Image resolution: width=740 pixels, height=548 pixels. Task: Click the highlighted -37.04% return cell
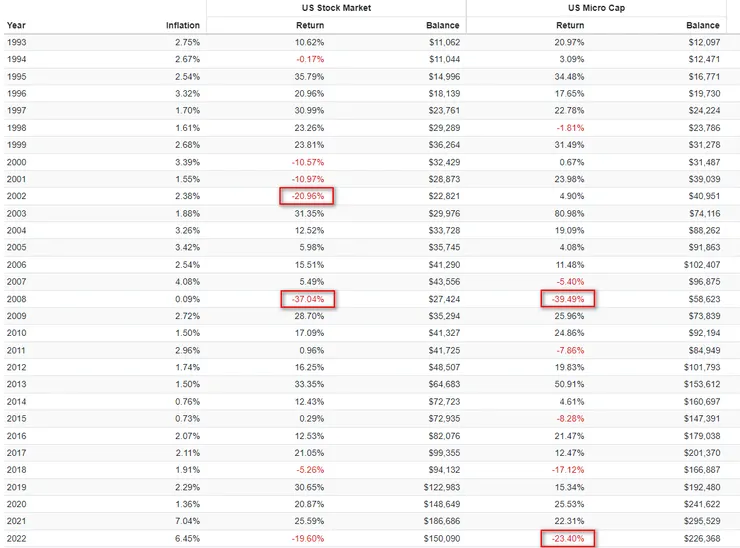coord(307,299)
